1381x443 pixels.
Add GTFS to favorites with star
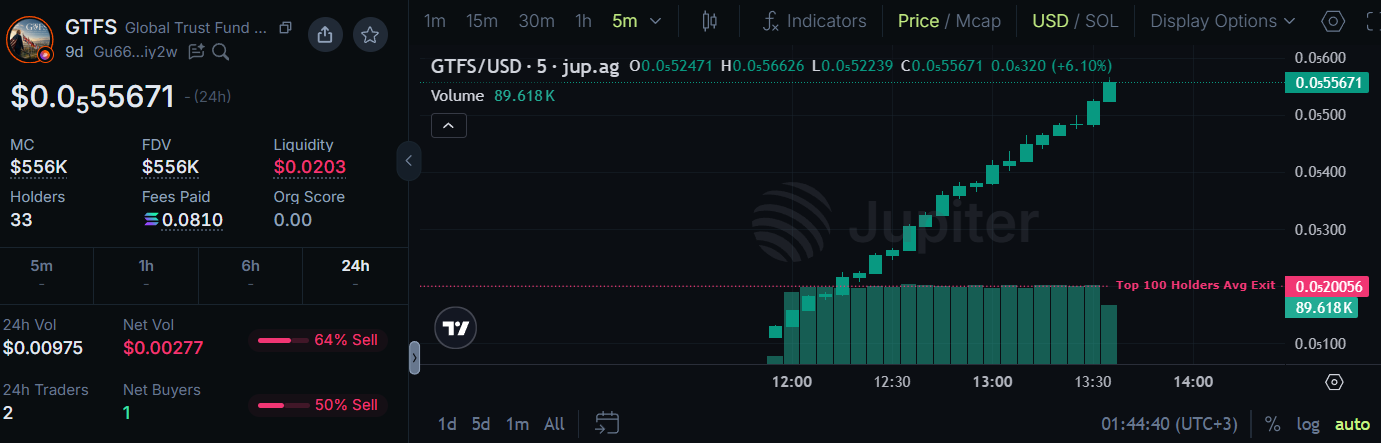pyautogui.click(x=370, y=35)
